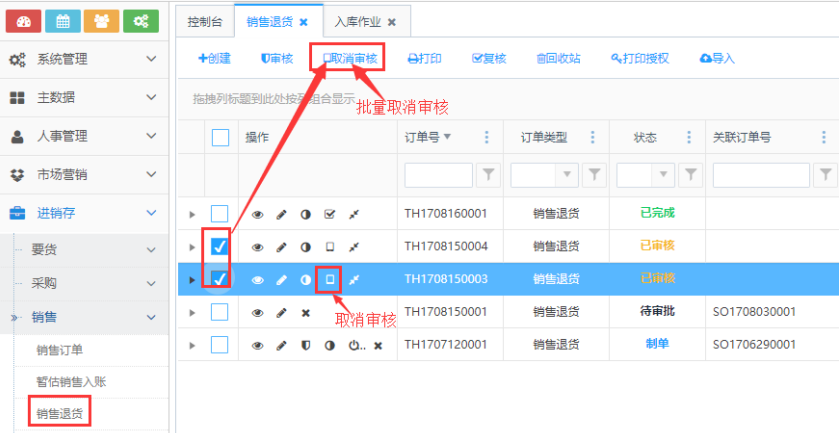Edit order TH1708150004 with pencil icon
The image size is (839, 433).
click(281, 246)
